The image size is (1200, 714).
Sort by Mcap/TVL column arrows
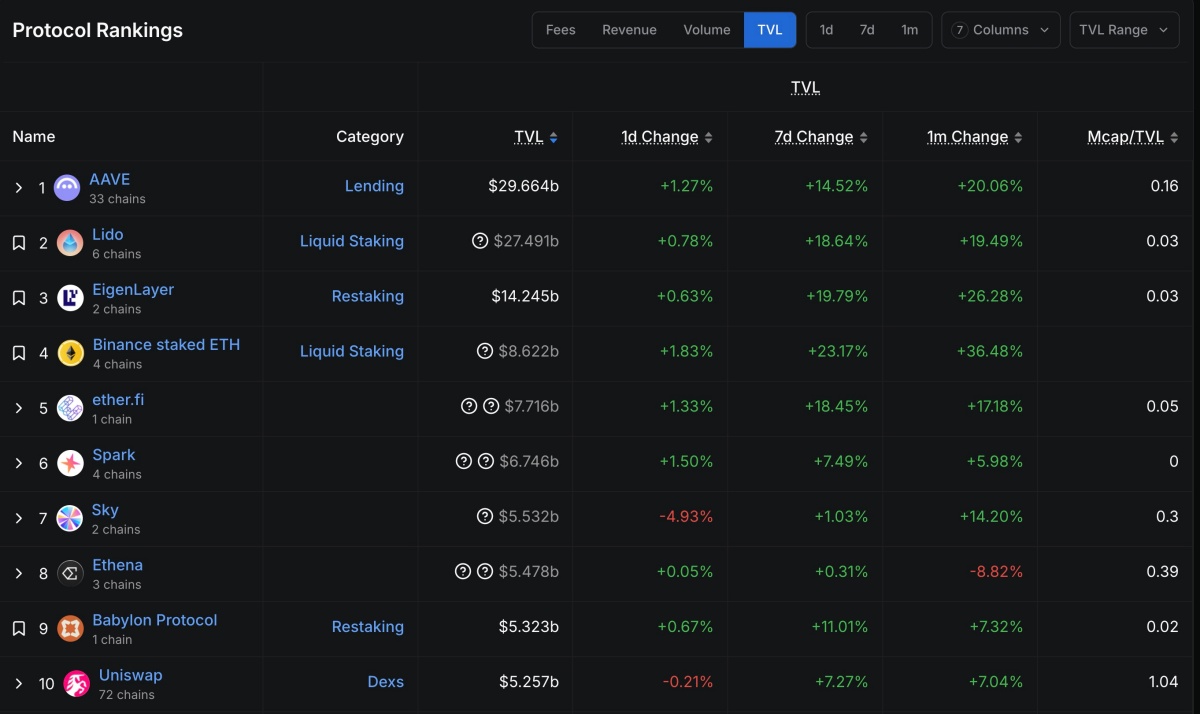click(1173, 137)
